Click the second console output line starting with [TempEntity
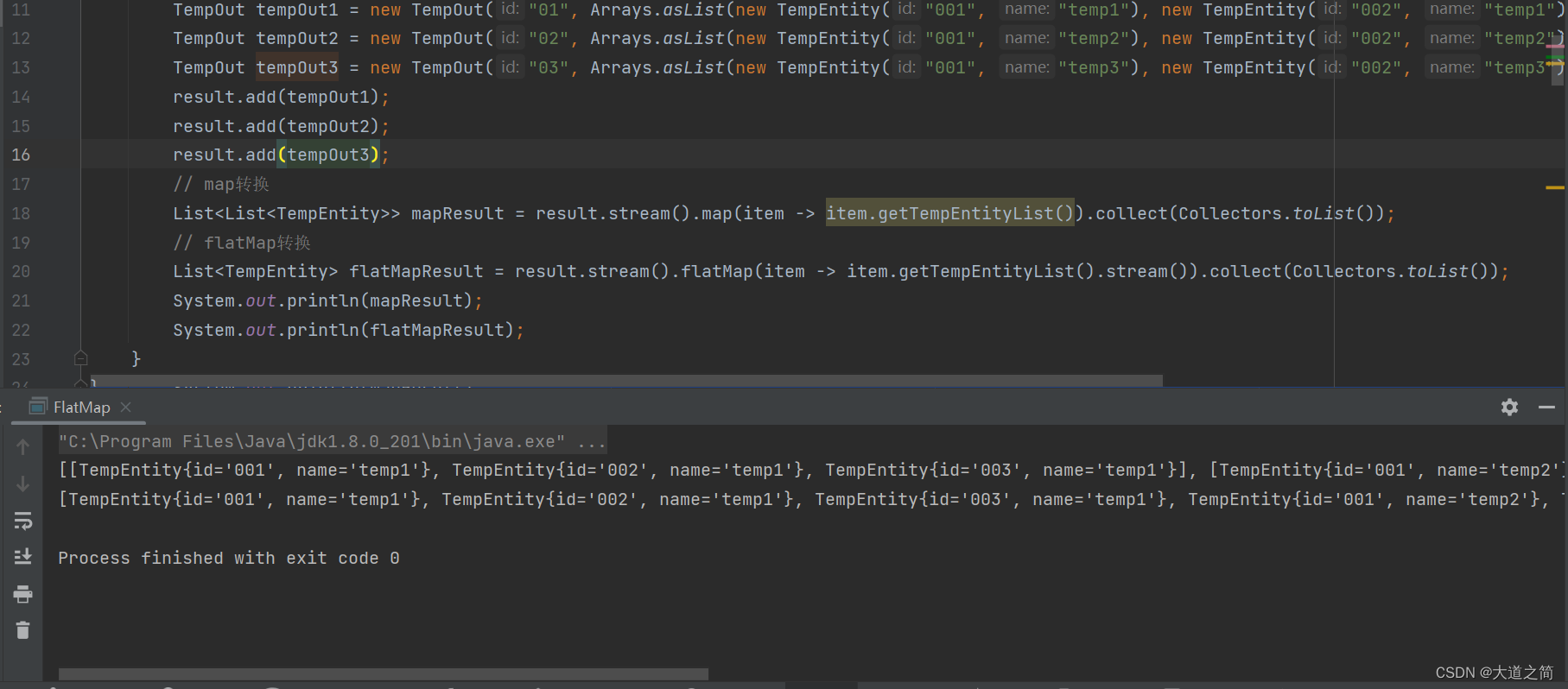The width and height of the screenshot is (1568, 689). (812, 499)
